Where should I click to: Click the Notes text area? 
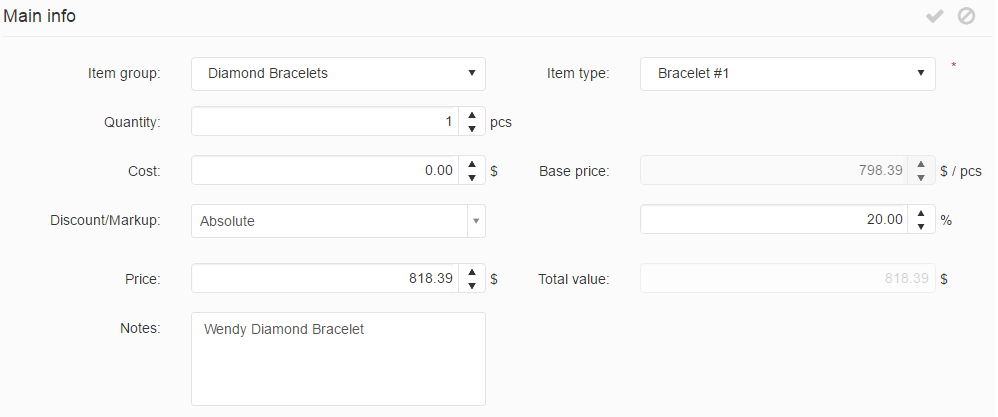(338, 359)
